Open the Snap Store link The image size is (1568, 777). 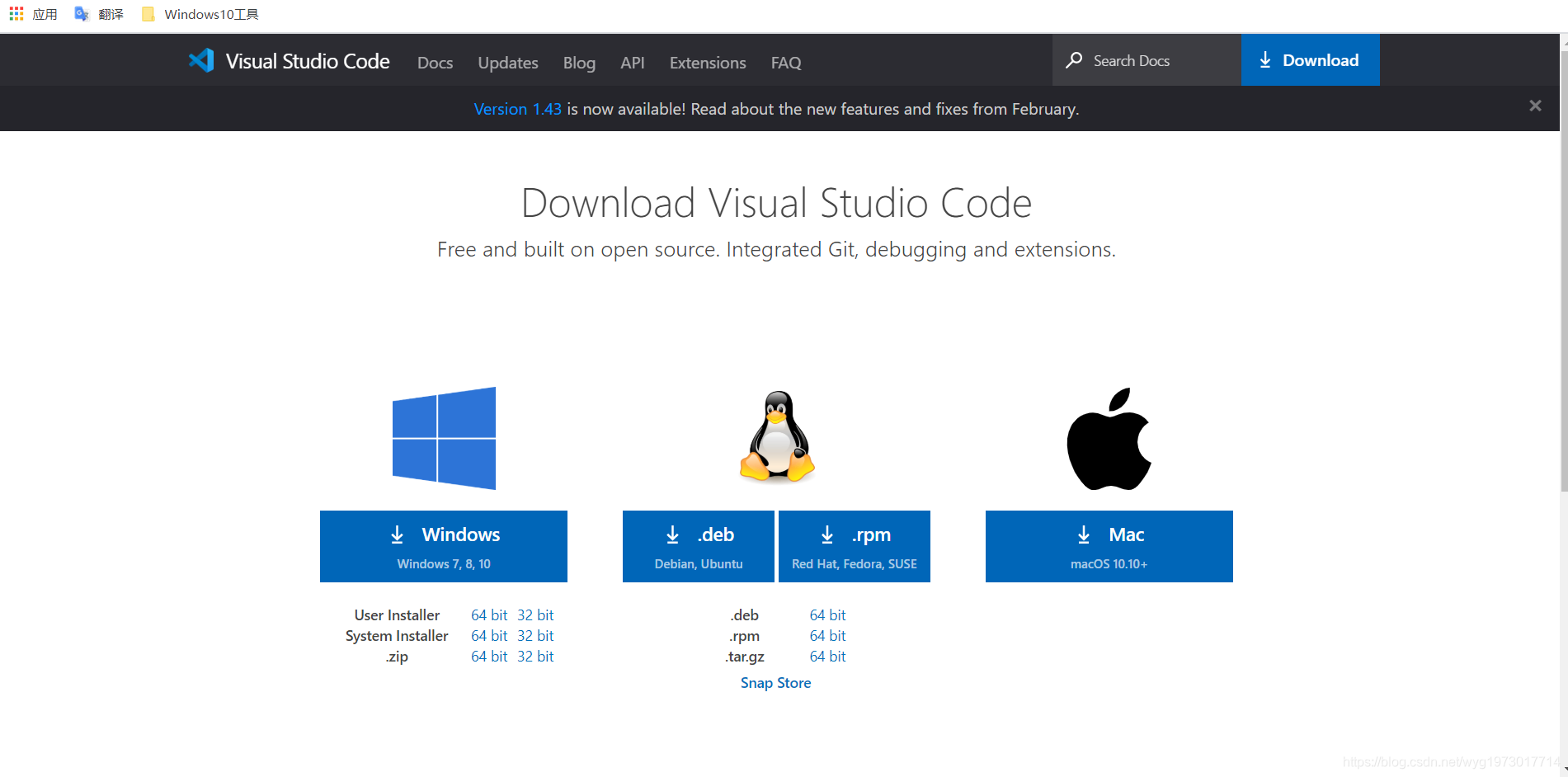coord(775,683)
